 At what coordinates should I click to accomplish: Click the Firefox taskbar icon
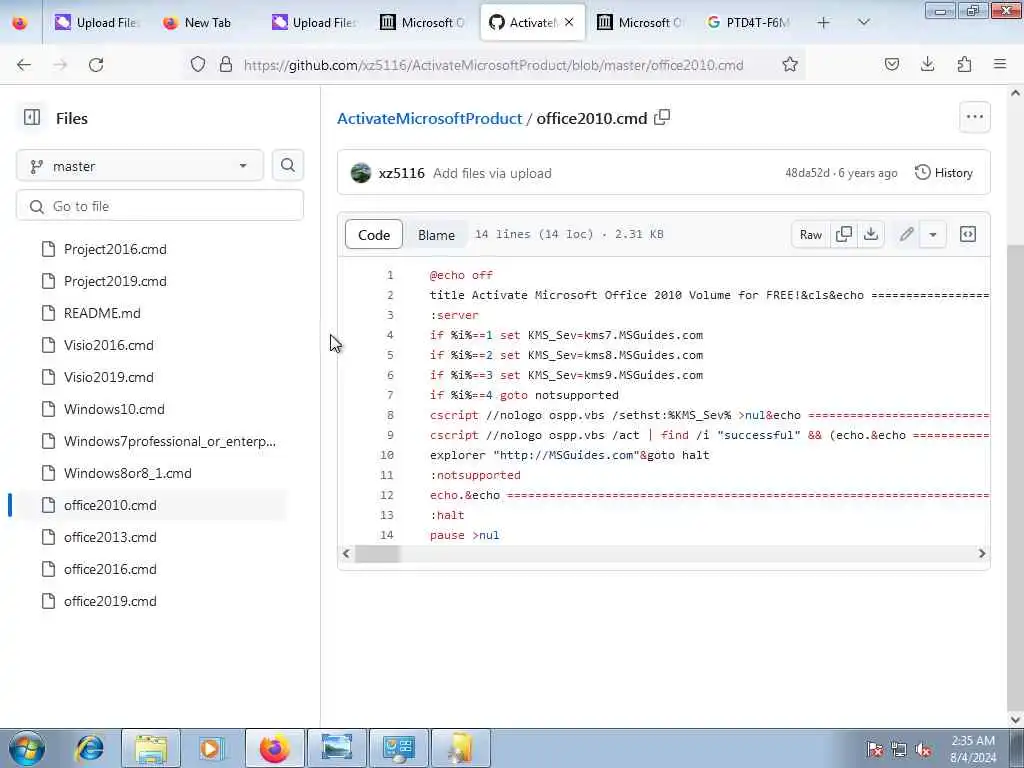(274, 748)
